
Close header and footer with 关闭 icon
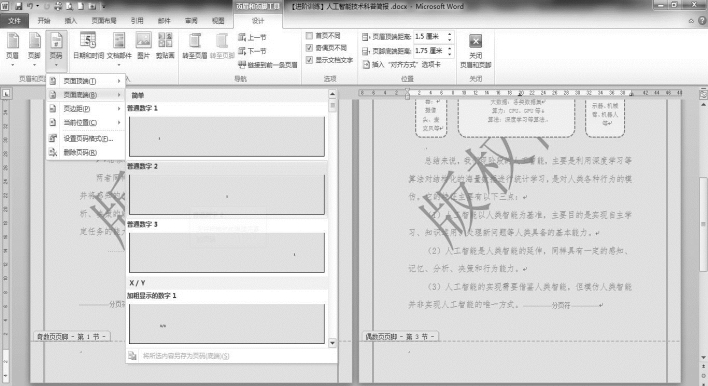click(x=475, y=51)
